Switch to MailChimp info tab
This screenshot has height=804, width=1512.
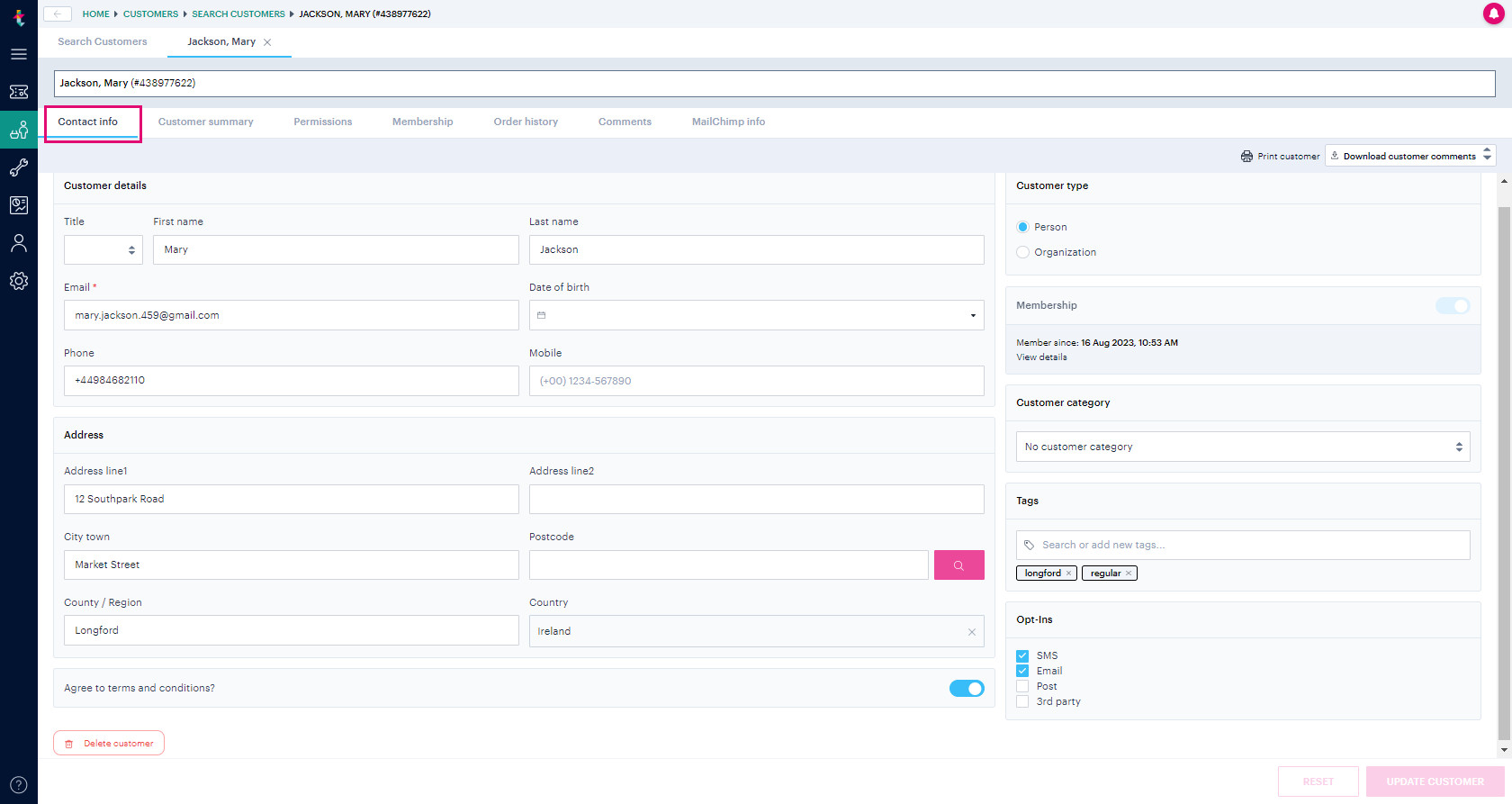point(729,122)
